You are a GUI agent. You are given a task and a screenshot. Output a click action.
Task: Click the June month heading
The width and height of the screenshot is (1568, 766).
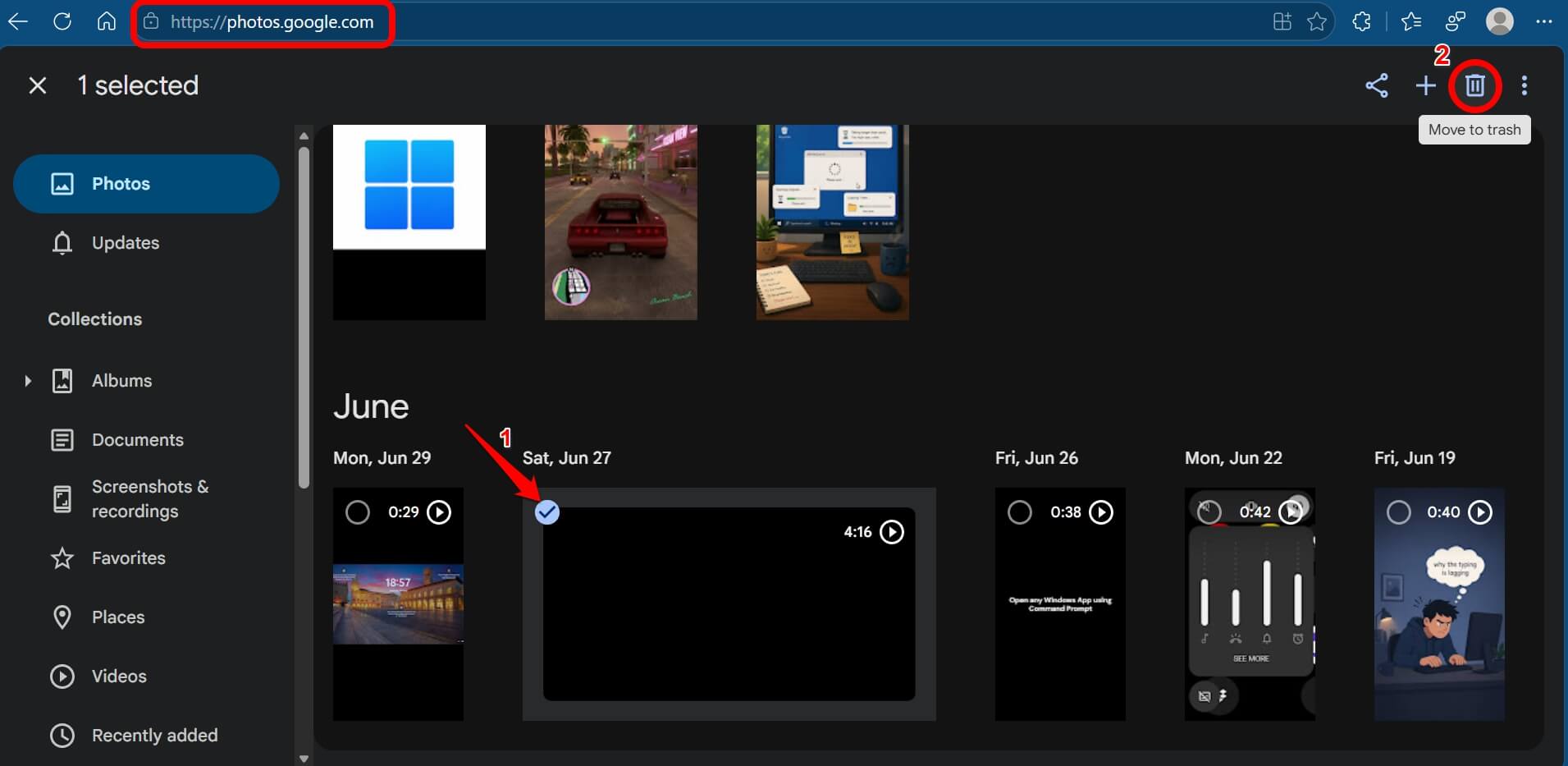(371, 406)
